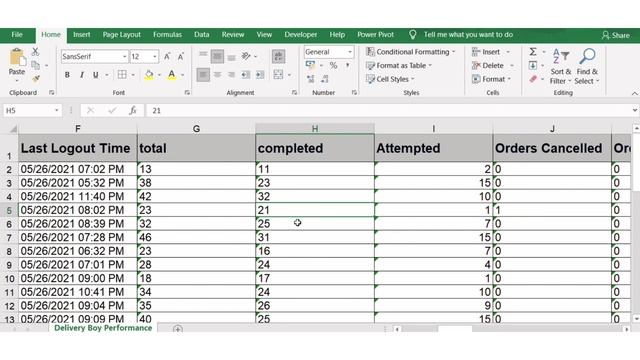Screen dimensions: 640x360
Task: Click Format cells button
Action: click(491, 79)
